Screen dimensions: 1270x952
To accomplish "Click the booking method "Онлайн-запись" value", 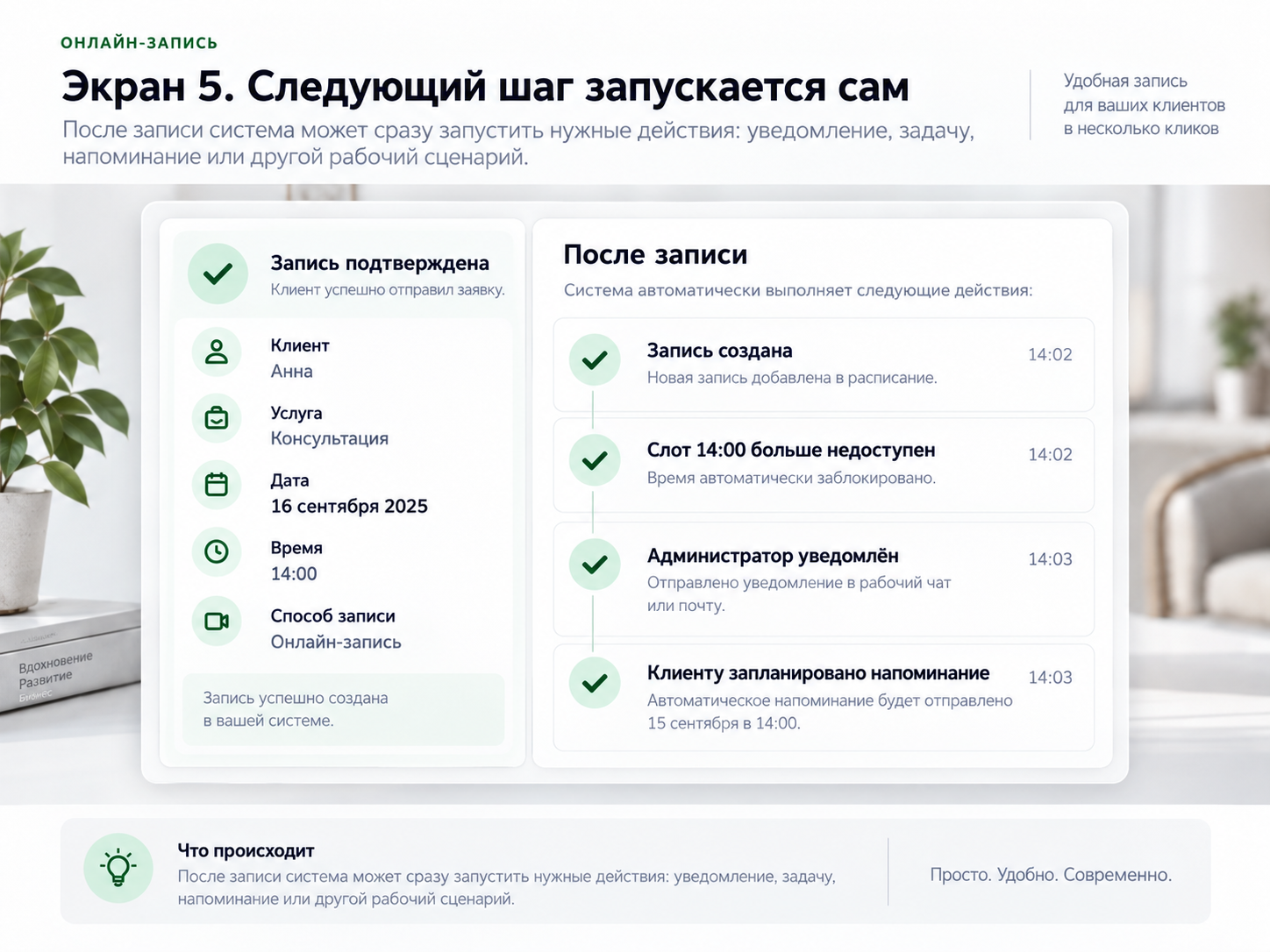I will point(336,643).
